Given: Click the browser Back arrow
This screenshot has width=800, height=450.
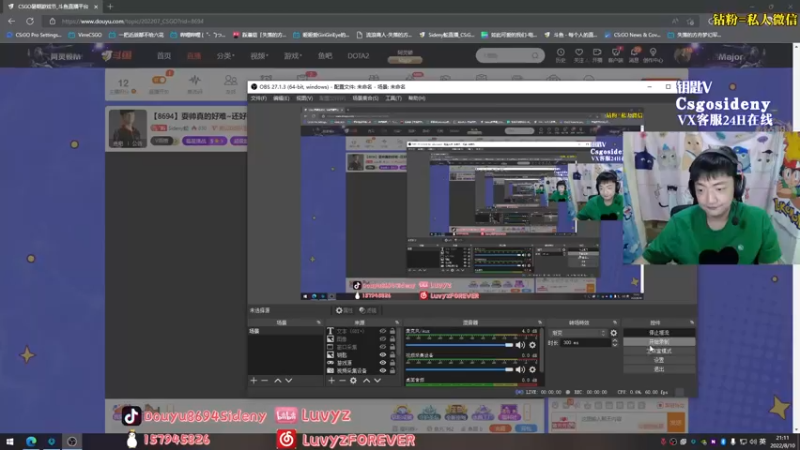Looking at the screenshot, I should tap(12, 21).
